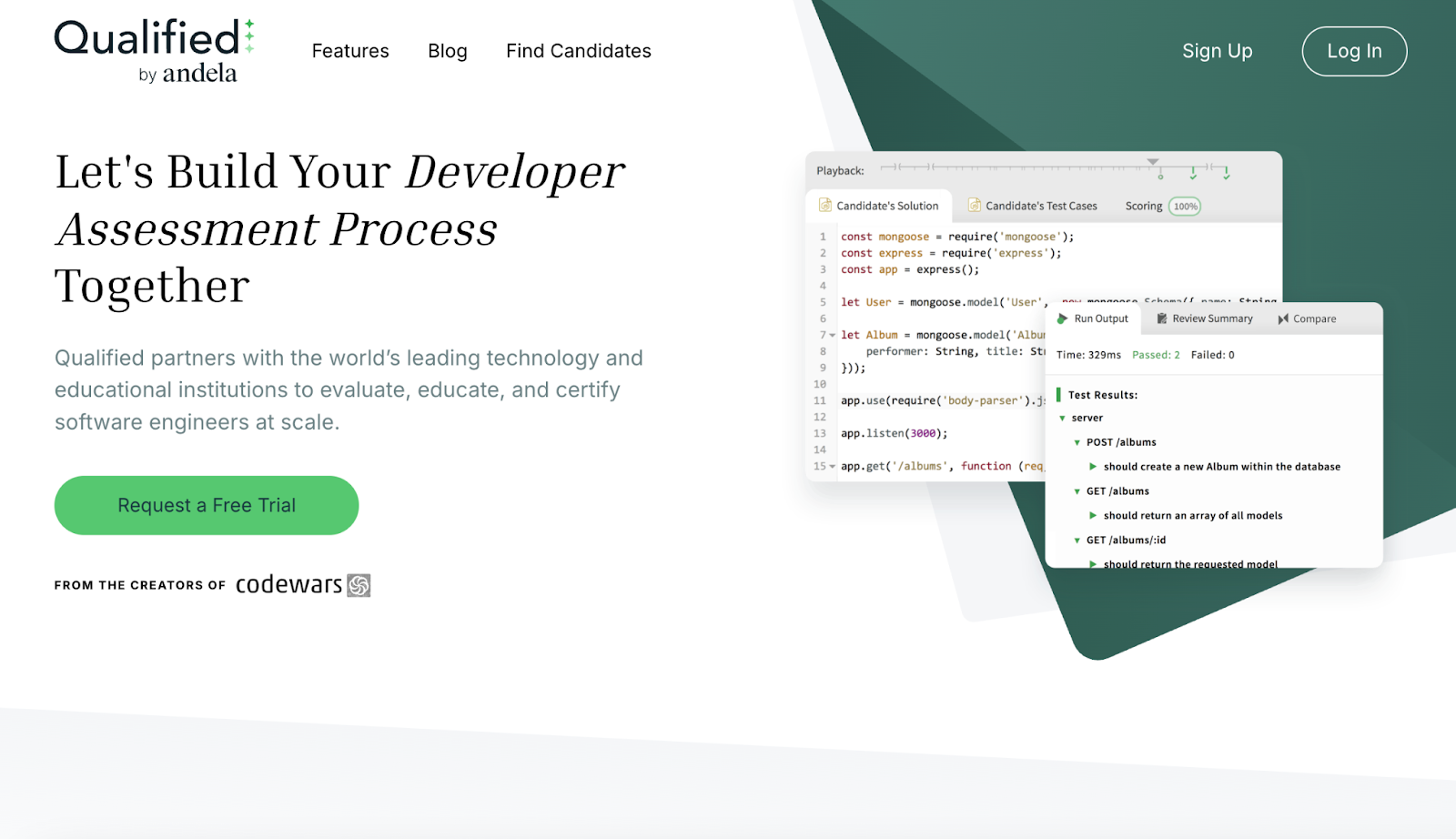Collapse the server test group
Viewport: 1456px width, 839px height.
[1062, 418]
